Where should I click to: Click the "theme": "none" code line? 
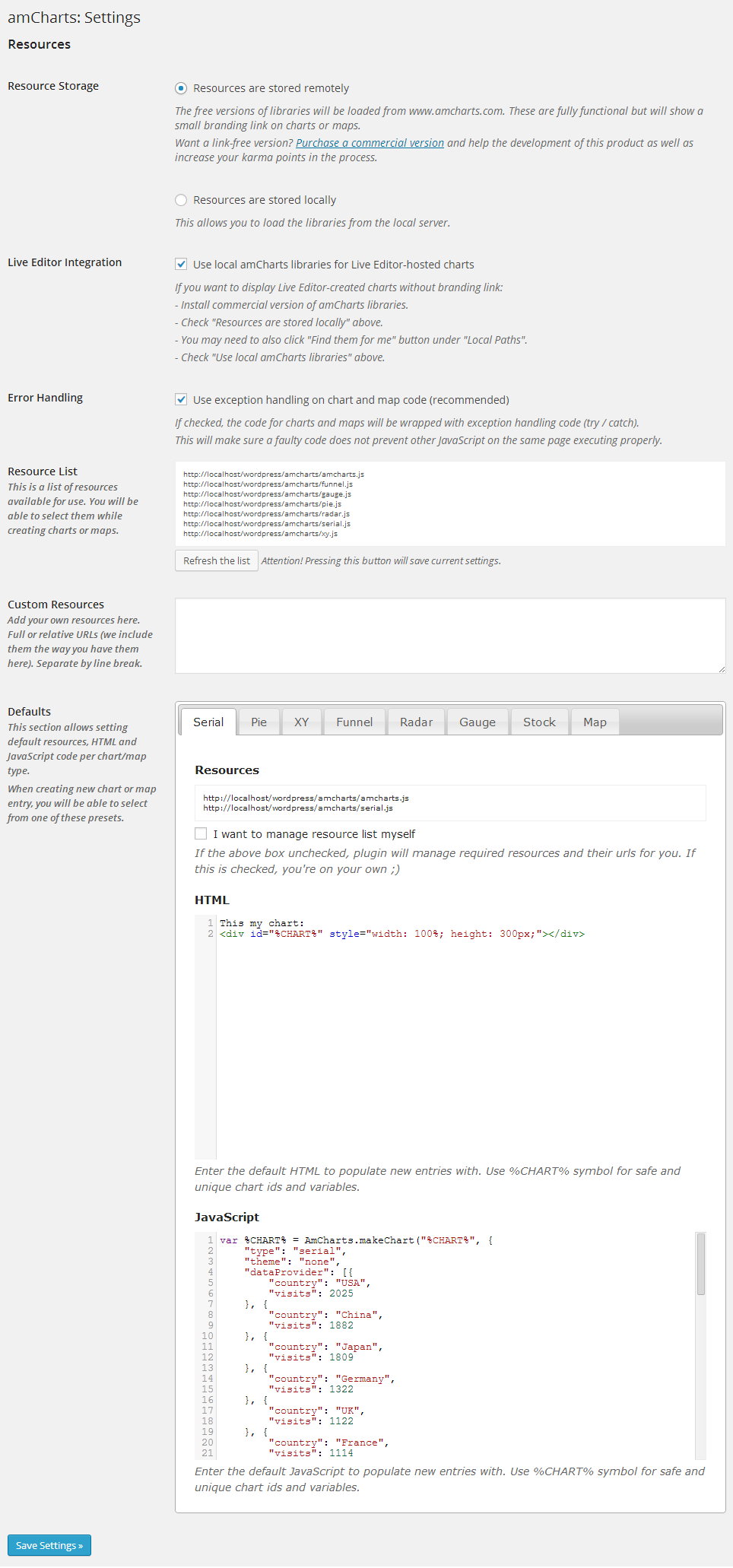[x=292, y=1262]
